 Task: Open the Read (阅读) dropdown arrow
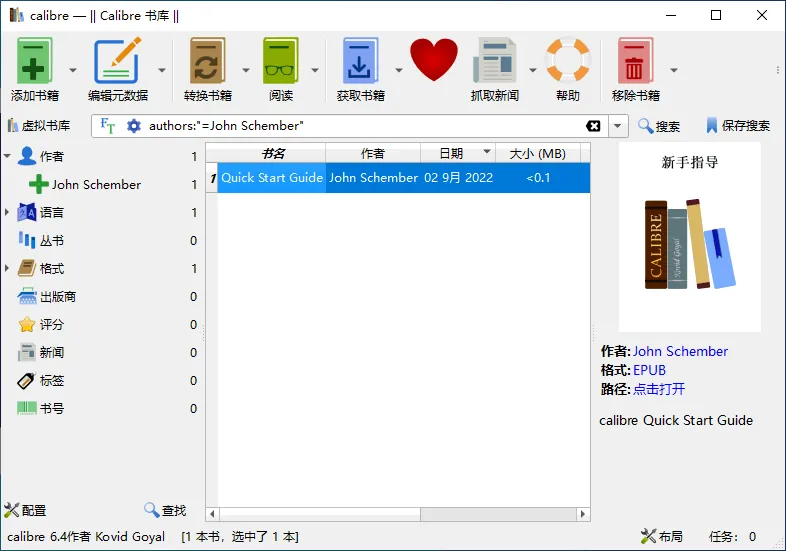click(x=315, y=70)
